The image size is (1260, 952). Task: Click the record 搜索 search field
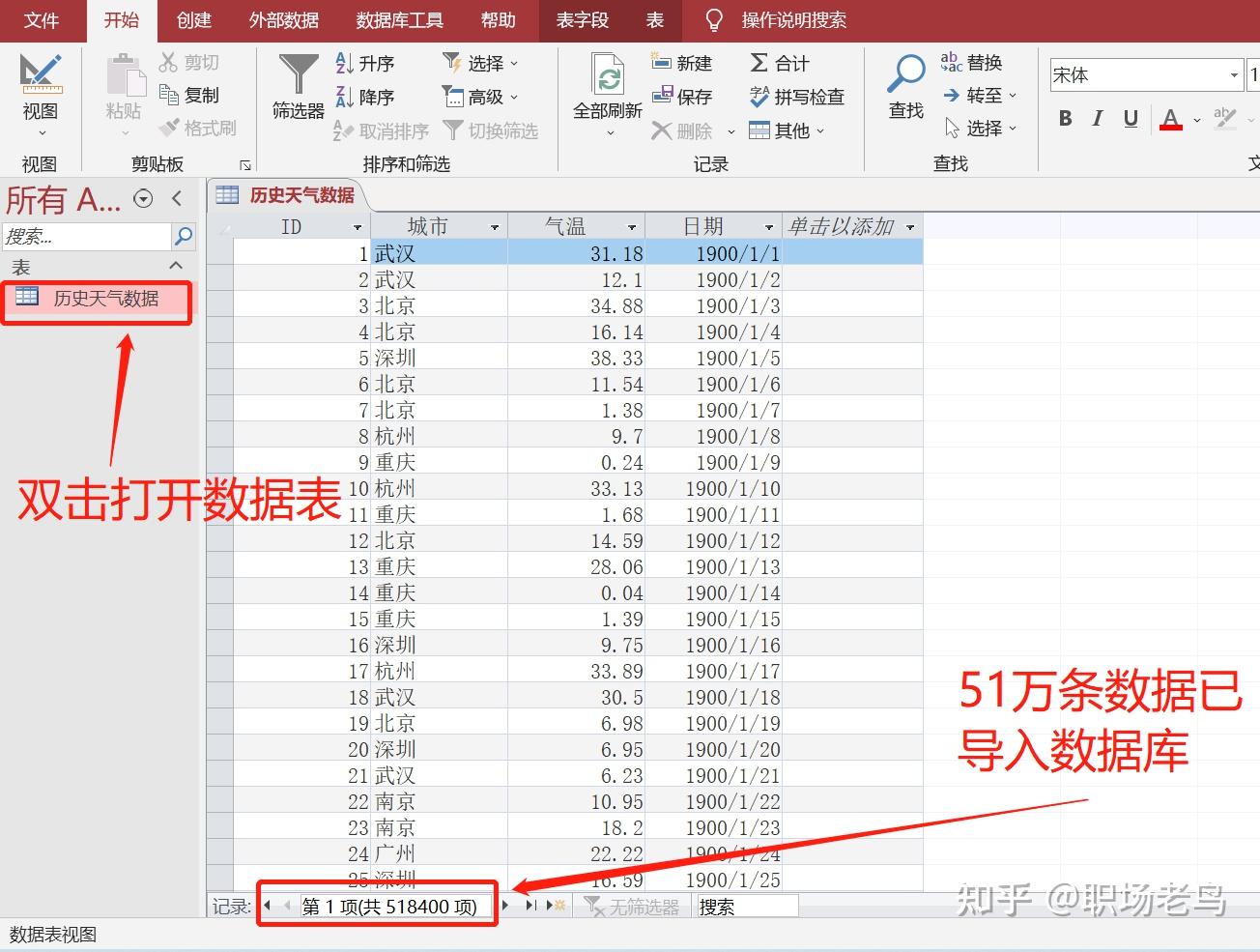pos(747,906)
